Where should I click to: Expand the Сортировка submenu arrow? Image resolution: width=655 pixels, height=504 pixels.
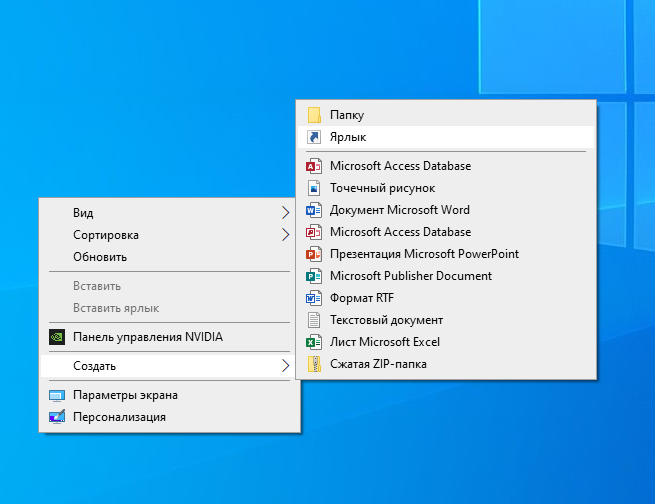285,235
